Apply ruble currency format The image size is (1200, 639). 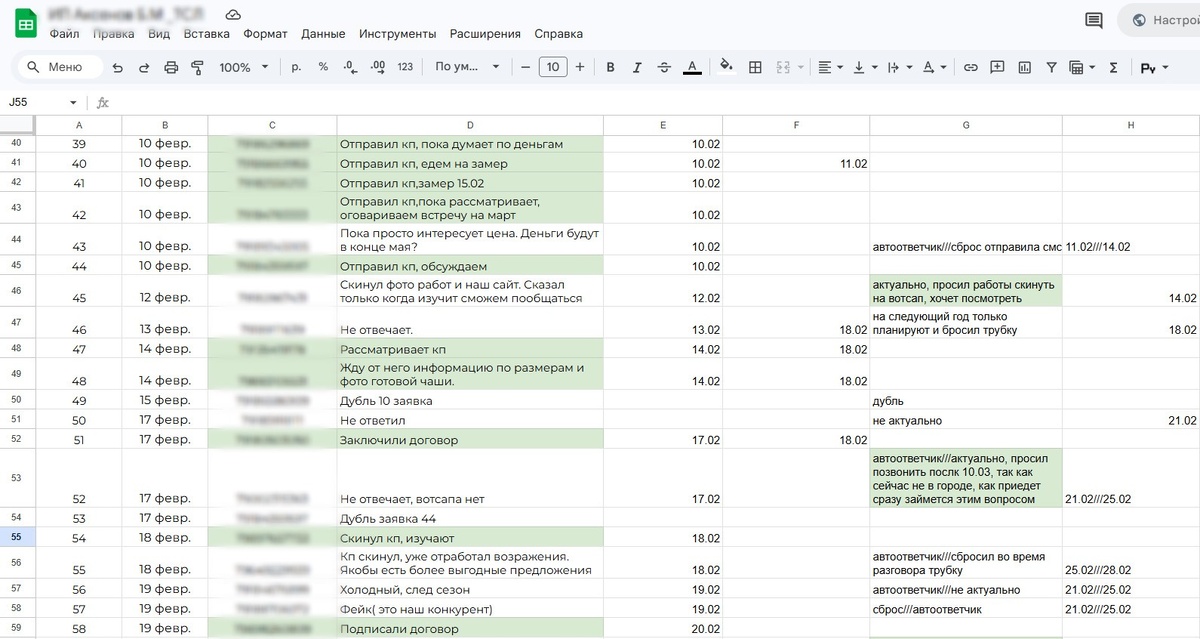point(296,67)
